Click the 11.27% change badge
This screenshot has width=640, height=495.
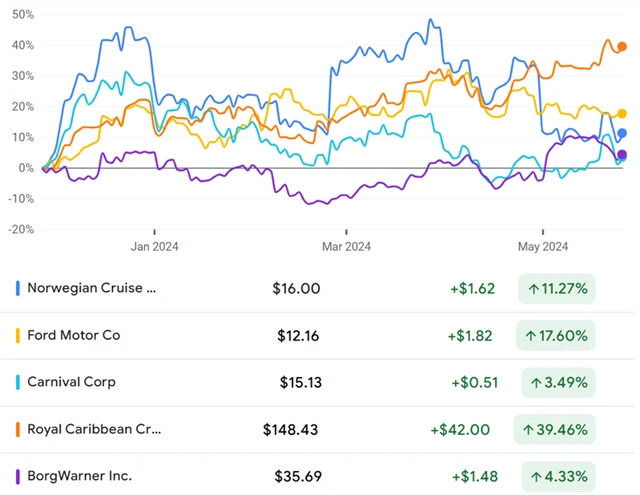point(556,289)
